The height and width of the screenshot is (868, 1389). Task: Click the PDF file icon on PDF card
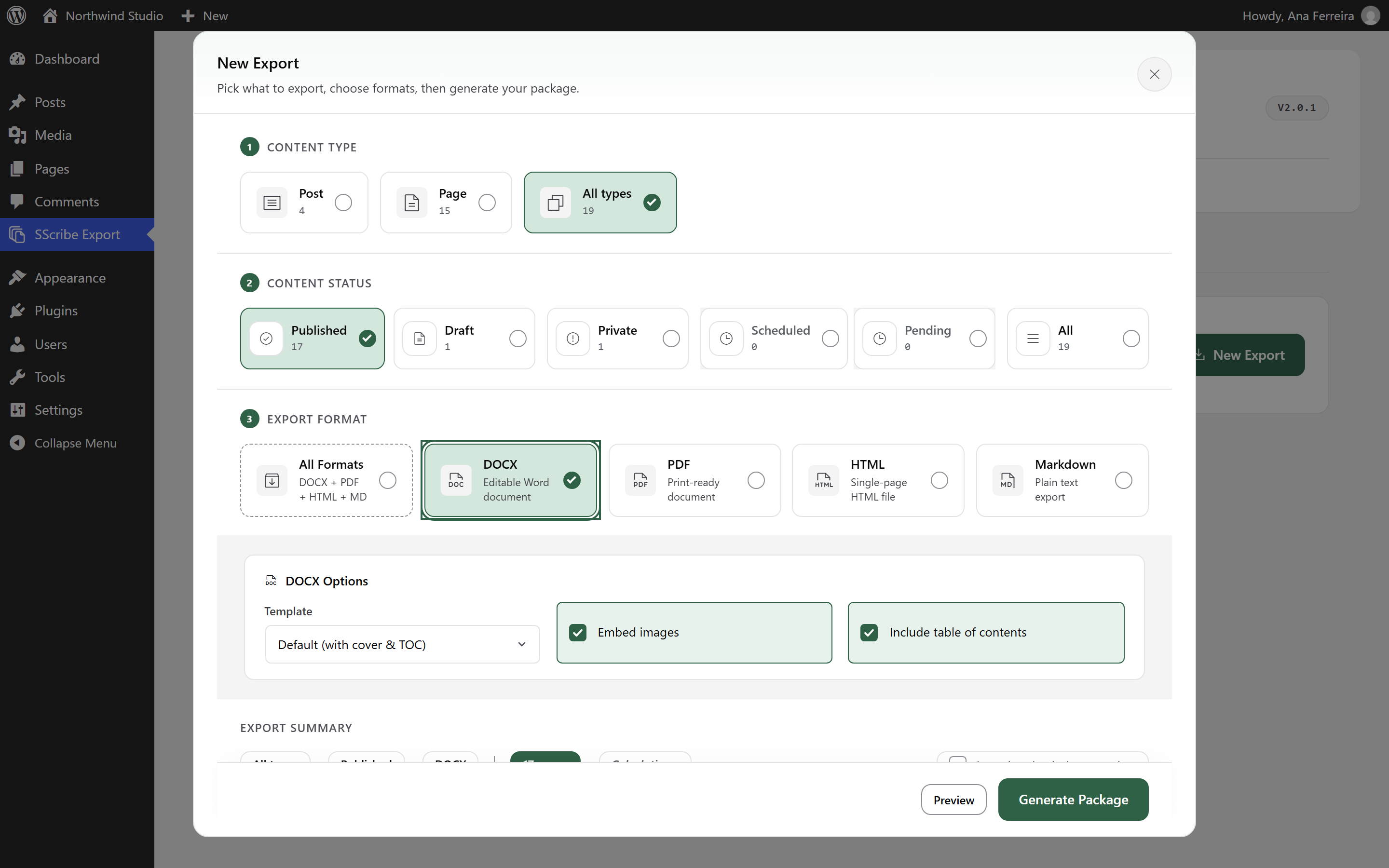coord(640,480)
